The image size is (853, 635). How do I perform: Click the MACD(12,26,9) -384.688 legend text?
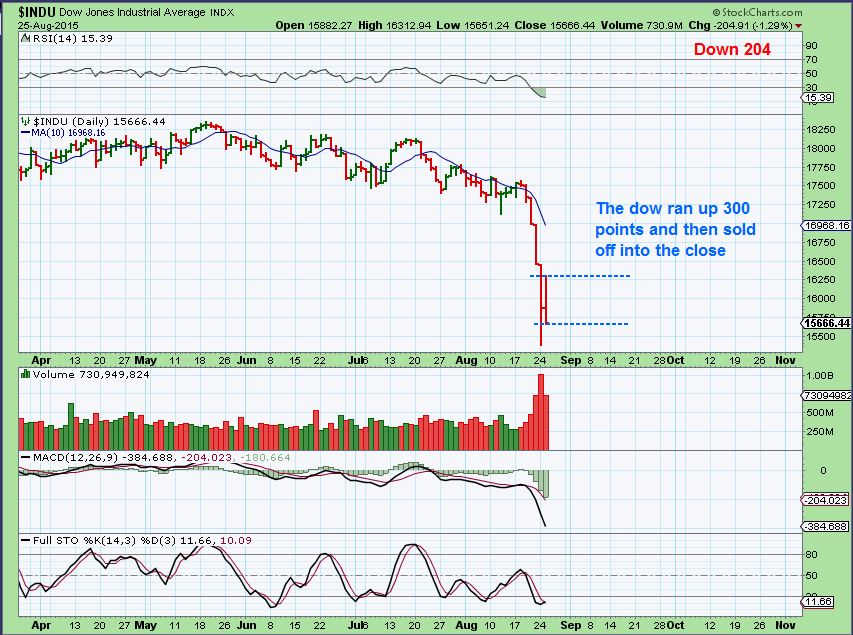pos(103,458)
